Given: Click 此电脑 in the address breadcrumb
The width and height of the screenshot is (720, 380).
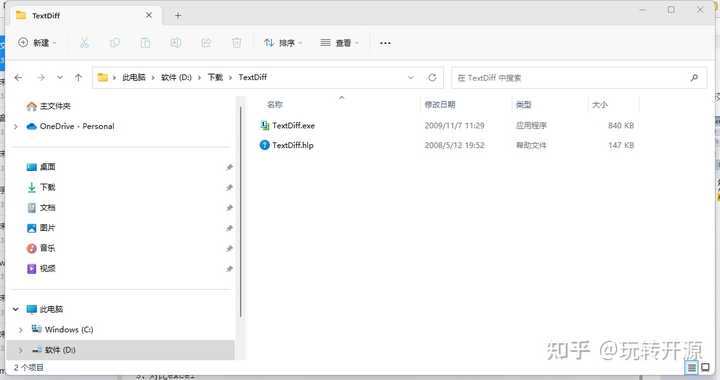Looking at the screenshot, I should [x=134, y=77].
